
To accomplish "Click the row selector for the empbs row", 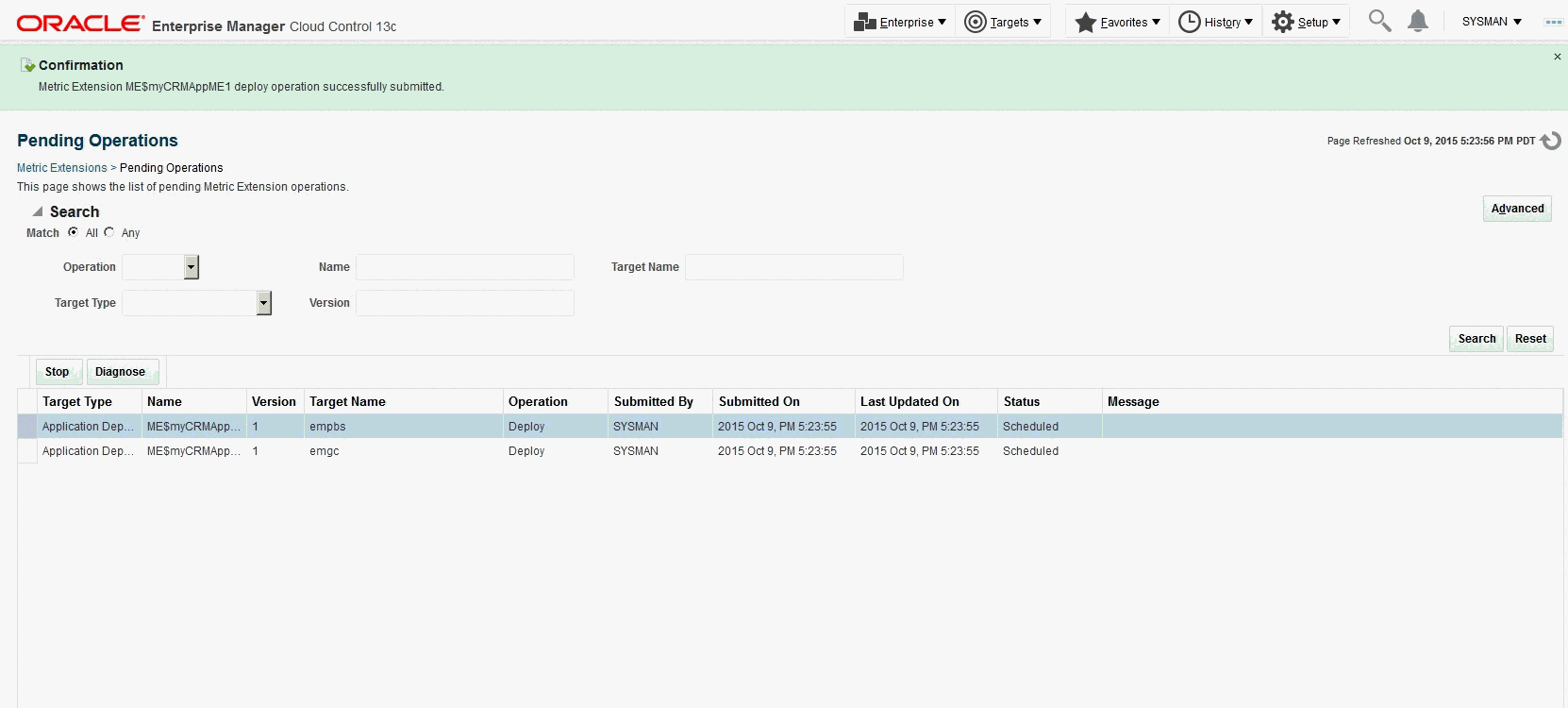I will pyautogui.click(x=27, y=427).
